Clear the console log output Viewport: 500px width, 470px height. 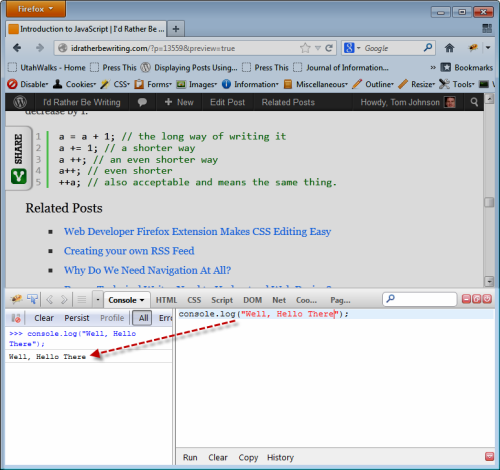pyautogui.click(x=44, y=318)
